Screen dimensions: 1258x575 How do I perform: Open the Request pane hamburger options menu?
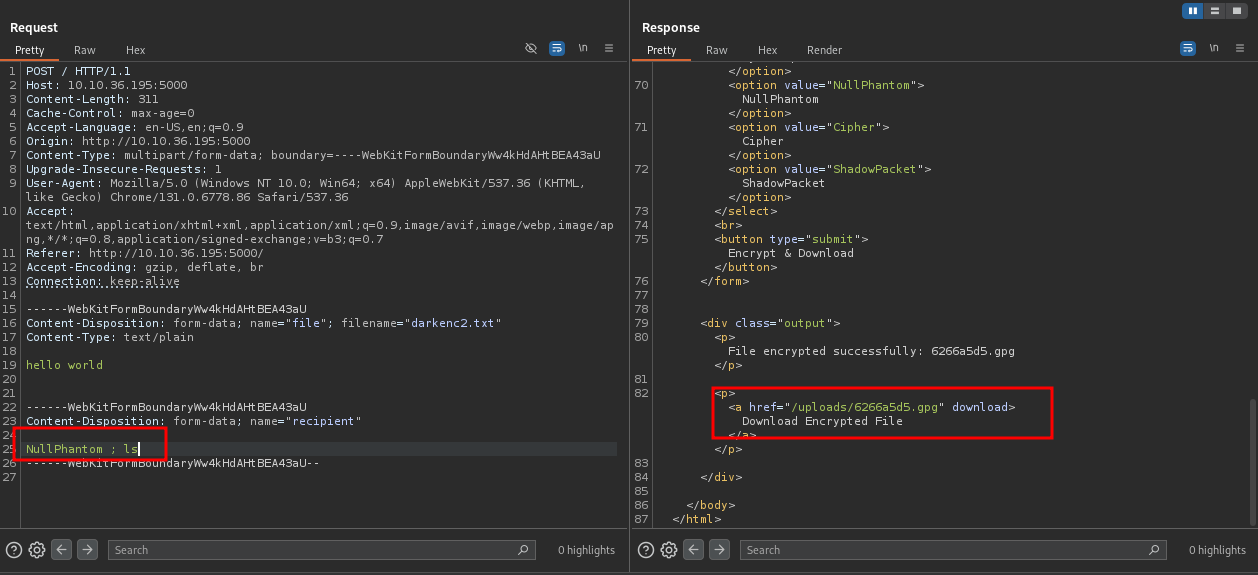tap(609, 48)
